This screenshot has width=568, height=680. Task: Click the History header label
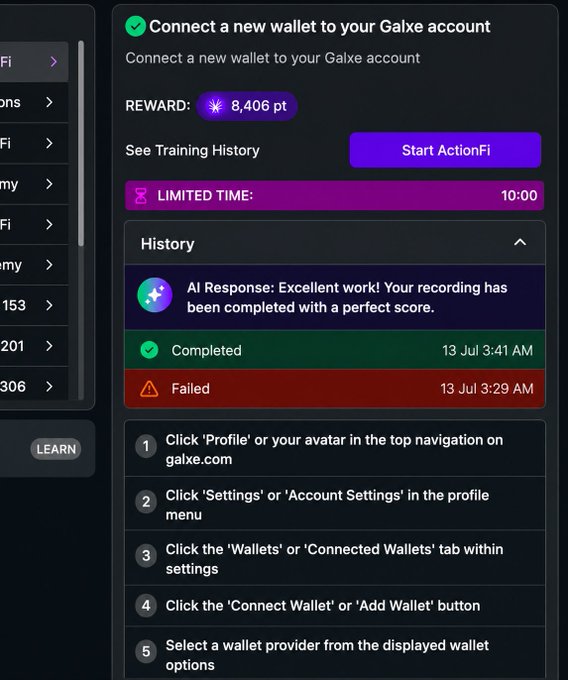click(167, 244)
